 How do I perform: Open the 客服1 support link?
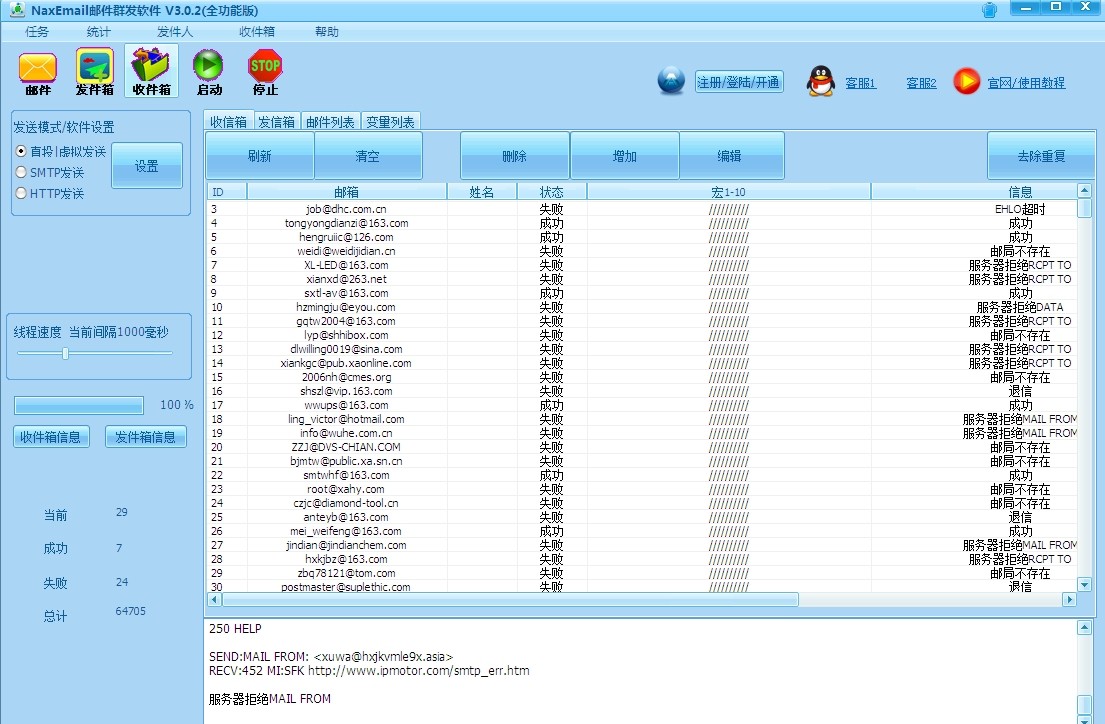[x=860, y=83]
